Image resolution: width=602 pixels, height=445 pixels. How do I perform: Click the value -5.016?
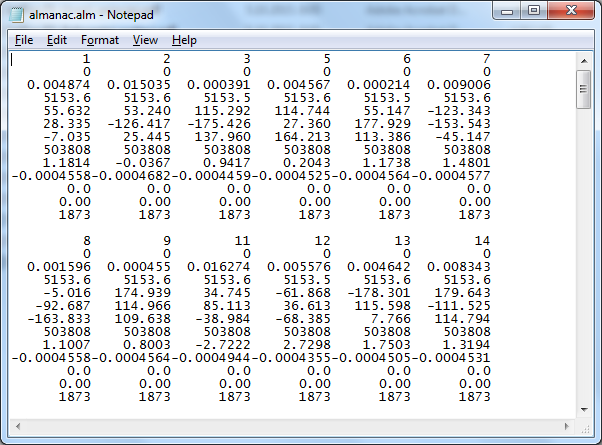click(x=67, y=293)
